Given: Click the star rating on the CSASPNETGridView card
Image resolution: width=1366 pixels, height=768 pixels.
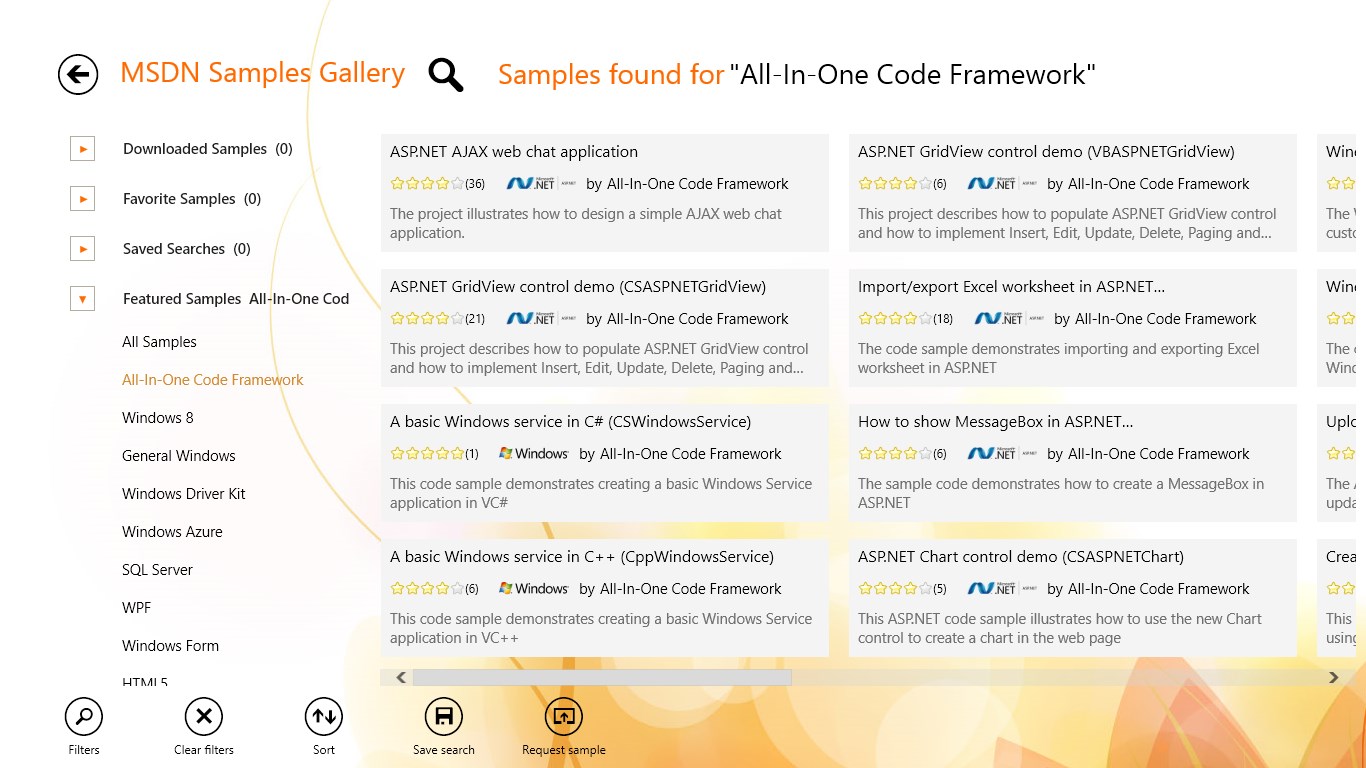Looking at the screenshot, I should pyautogui.click(x=427, y=319).
